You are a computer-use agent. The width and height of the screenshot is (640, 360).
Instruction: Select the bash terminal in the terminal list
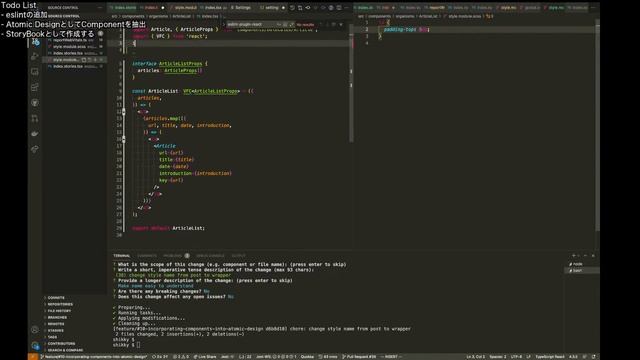click(x=582, y=271)
